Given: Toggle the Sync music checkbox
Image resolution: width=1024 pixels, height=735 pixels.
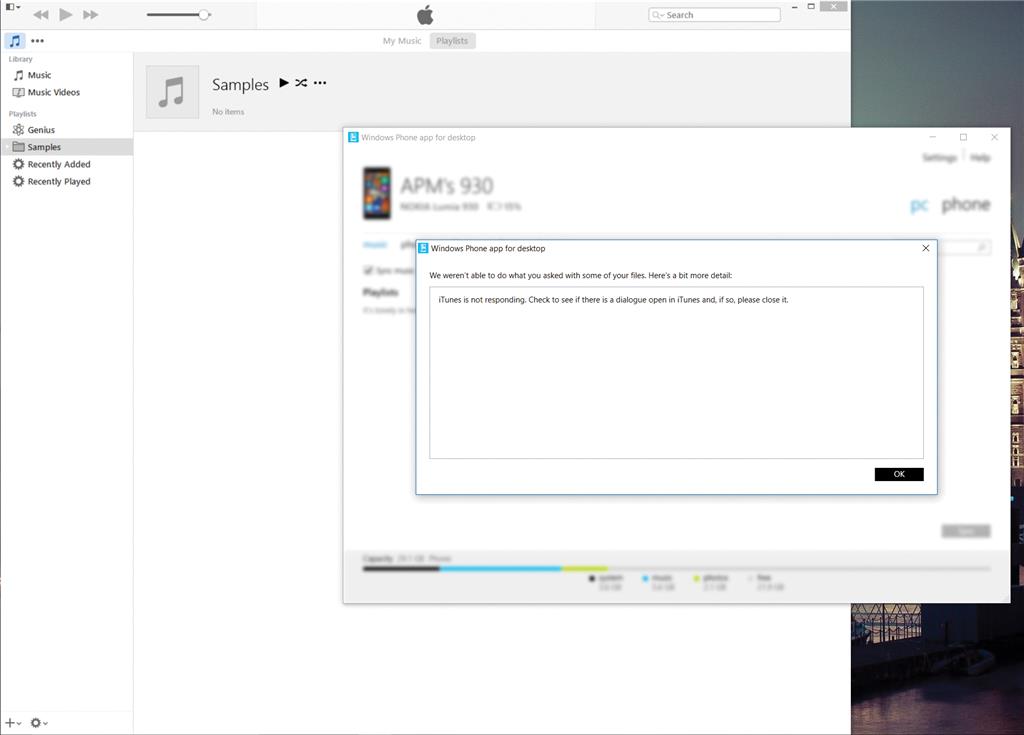Looking at the screenshot, I should pos(368,270).
